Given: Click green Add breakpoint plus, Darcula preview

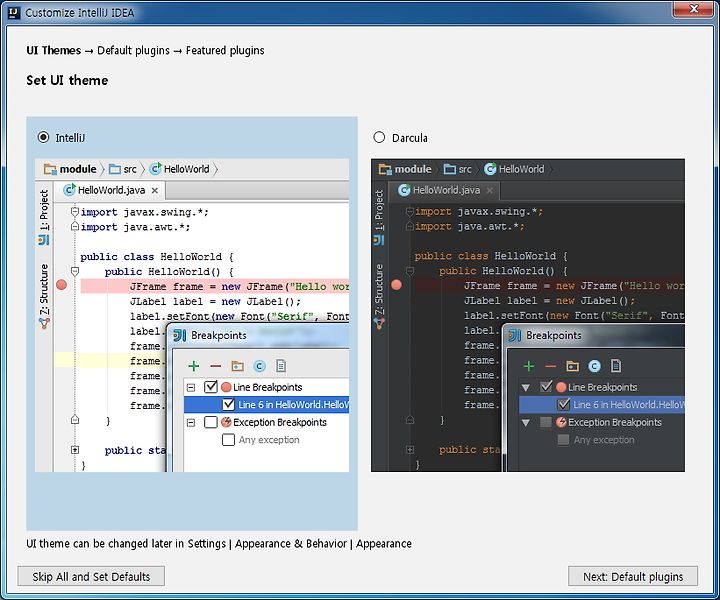Looking at the screenshot, I should click(529, 366).
